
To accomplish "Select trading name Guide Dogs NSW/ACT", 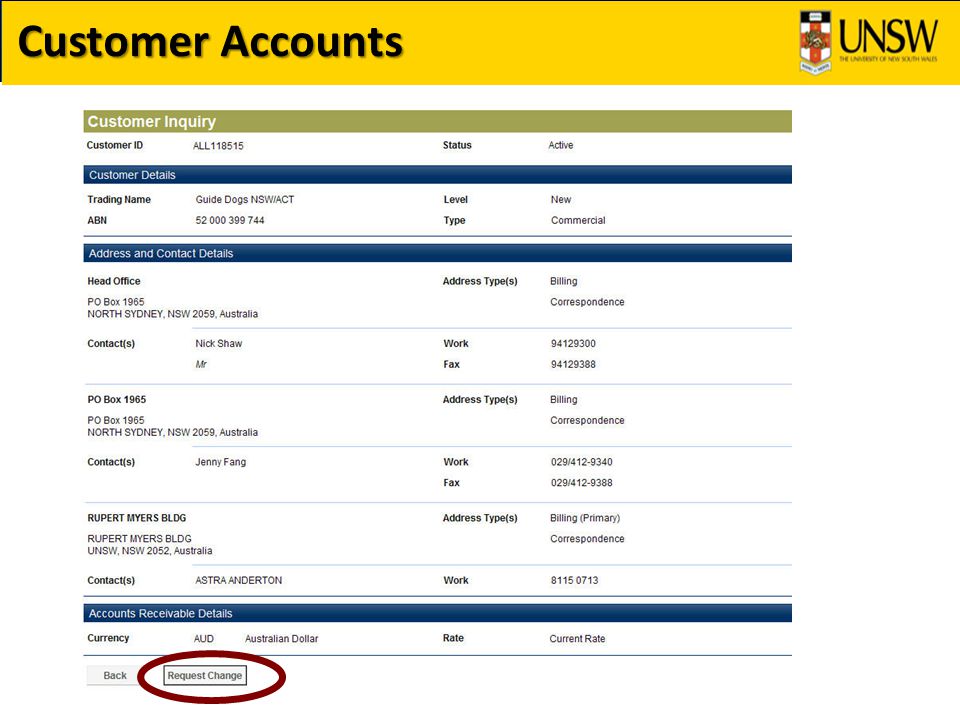I will point(245,200).
